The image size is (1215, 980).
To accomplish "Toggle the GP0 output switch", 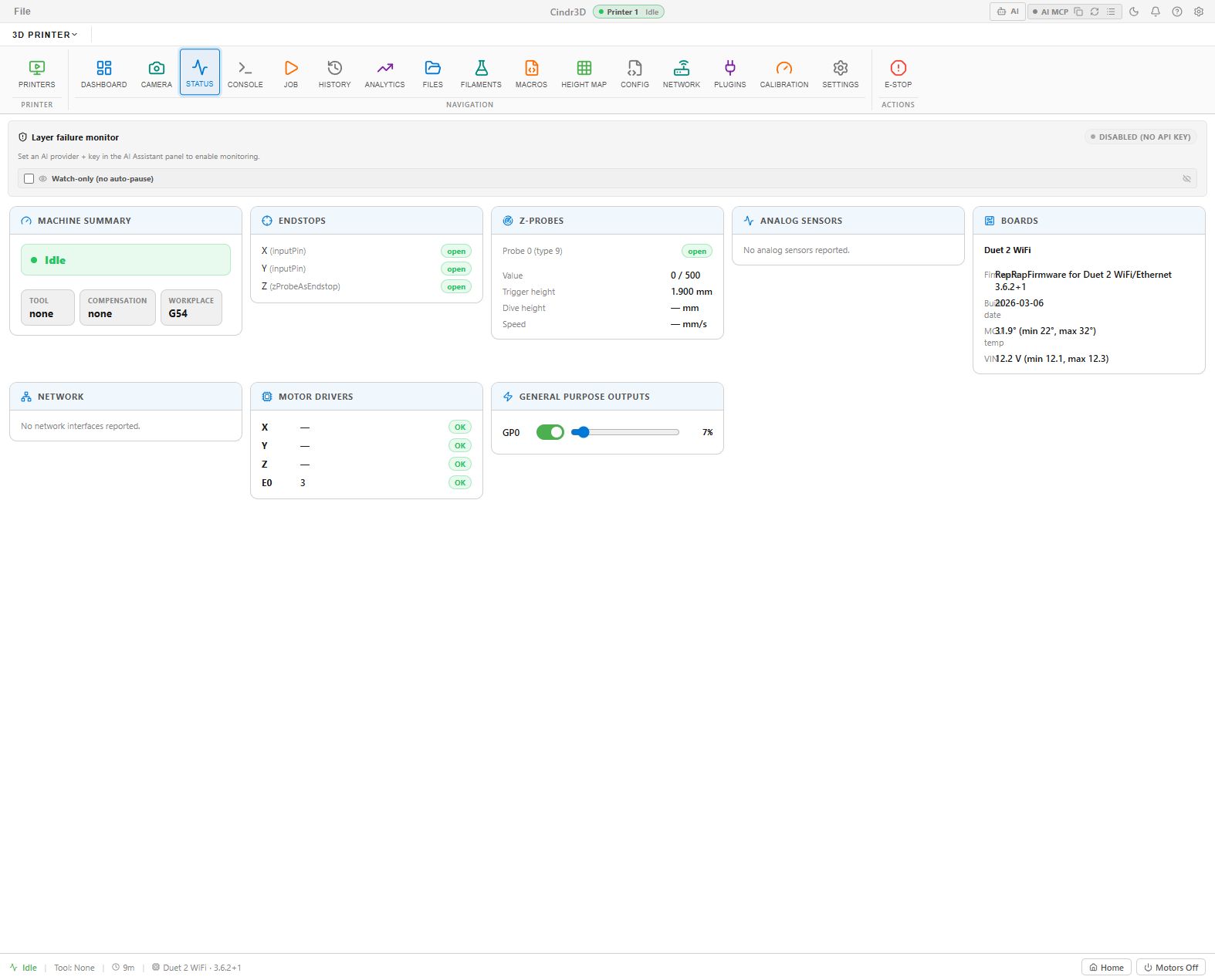I will coord(550,432).
